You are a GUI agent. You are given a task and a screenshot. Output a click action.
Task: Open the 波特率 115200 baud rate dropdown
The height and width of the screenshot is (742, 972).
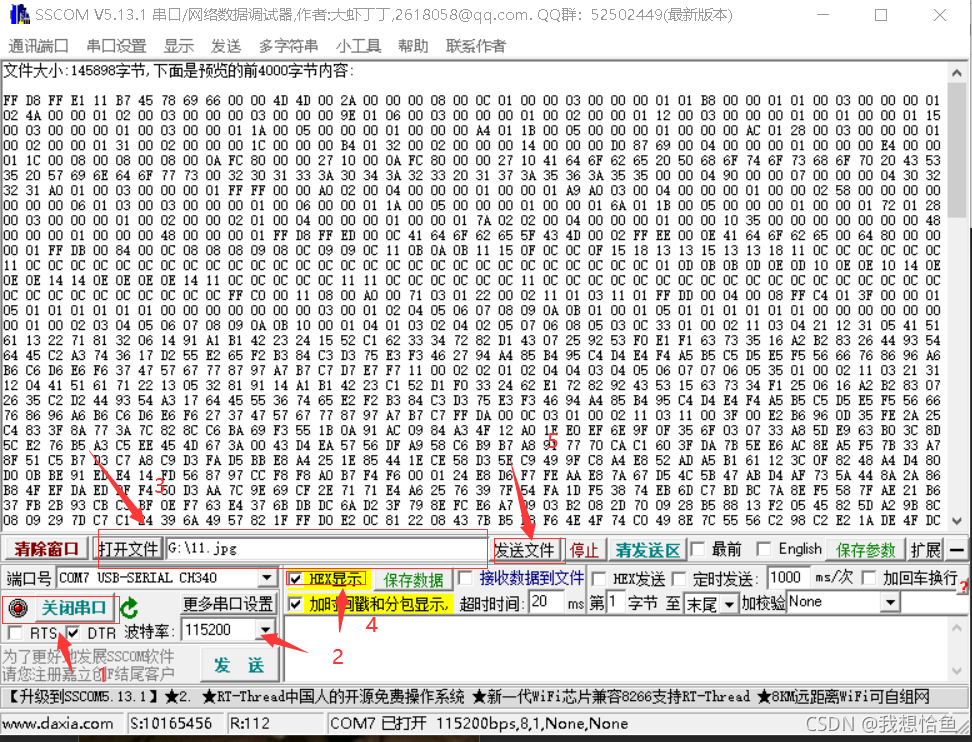click(x=265, y=630)
